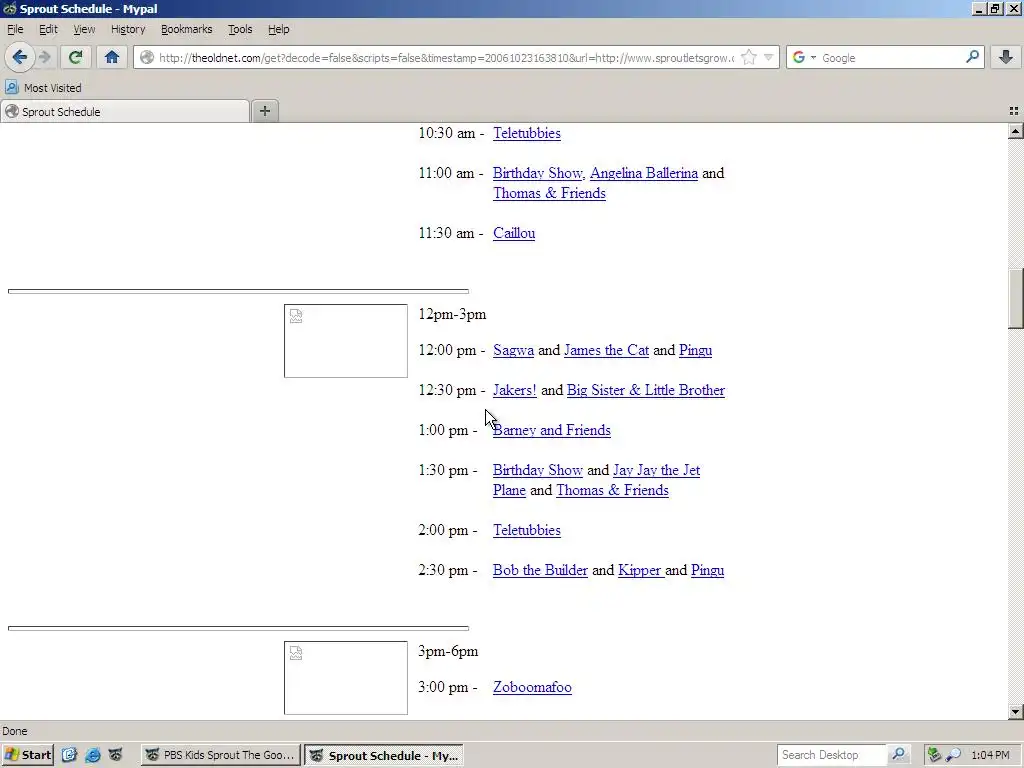Click the scrollbar down arrow

(1015, 712)
